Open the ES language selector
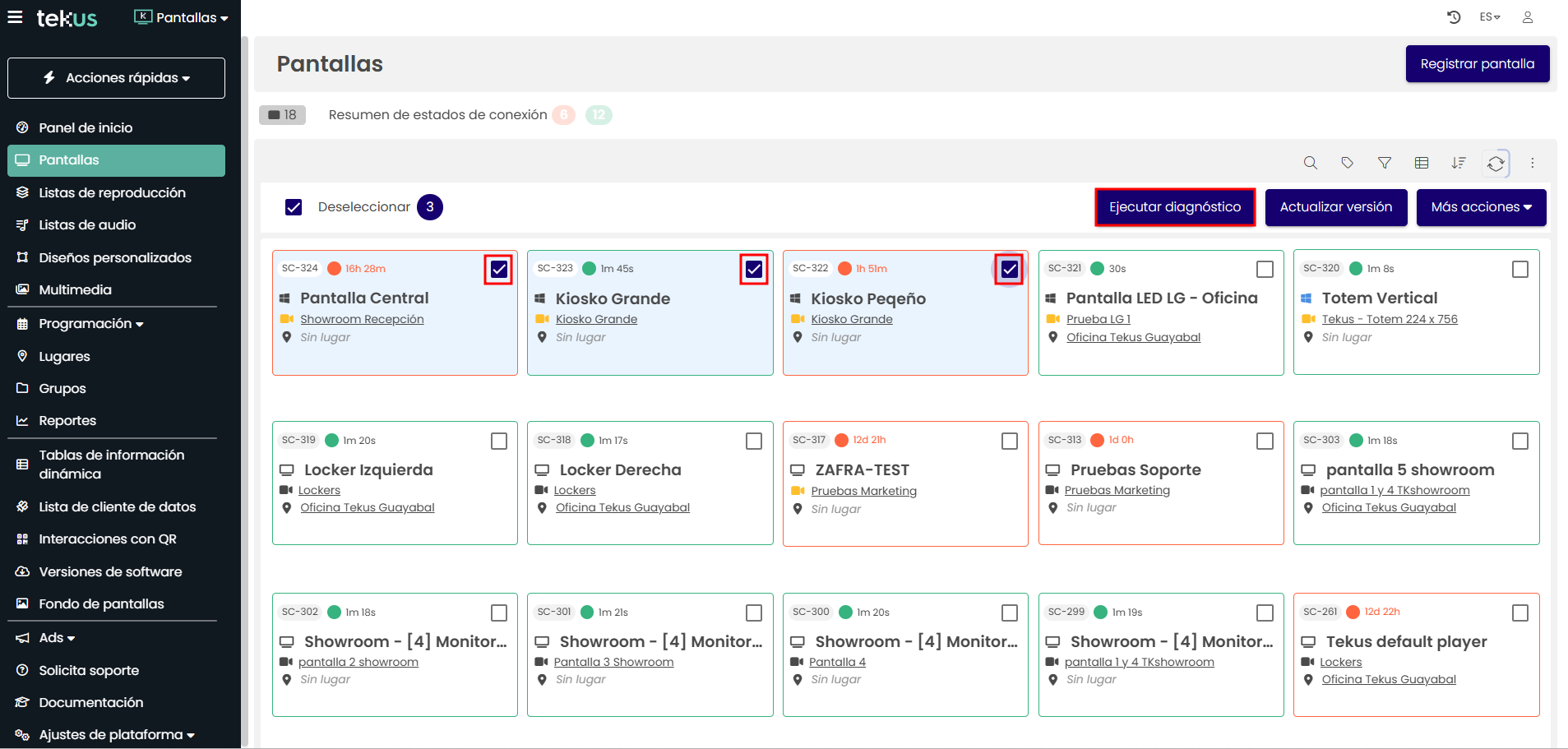The width and height of the screenshot is (1568, 749). [x=1489, y=17]
